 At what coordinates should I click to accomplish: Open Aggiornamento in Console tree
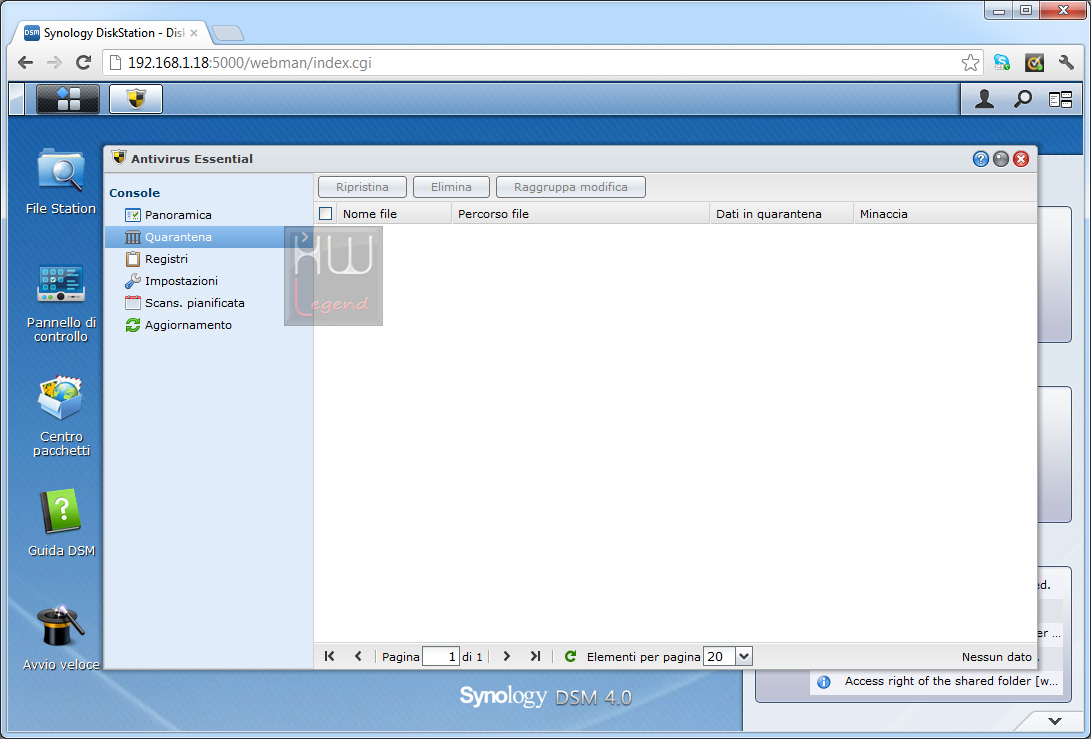point(178,325)
